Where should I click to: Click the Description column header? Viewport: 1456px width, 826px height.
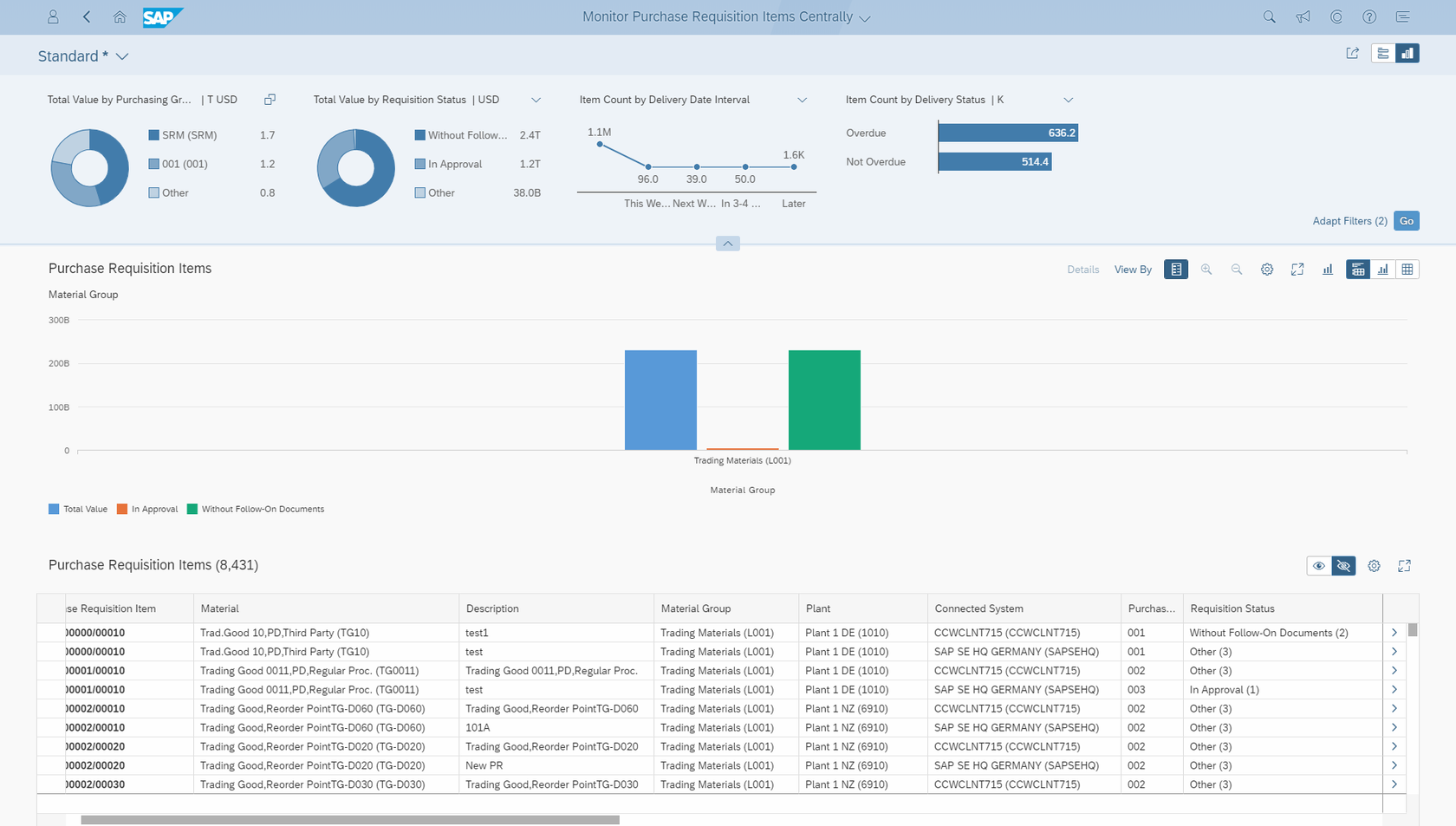pyautogui.click(x=556, y=608)
